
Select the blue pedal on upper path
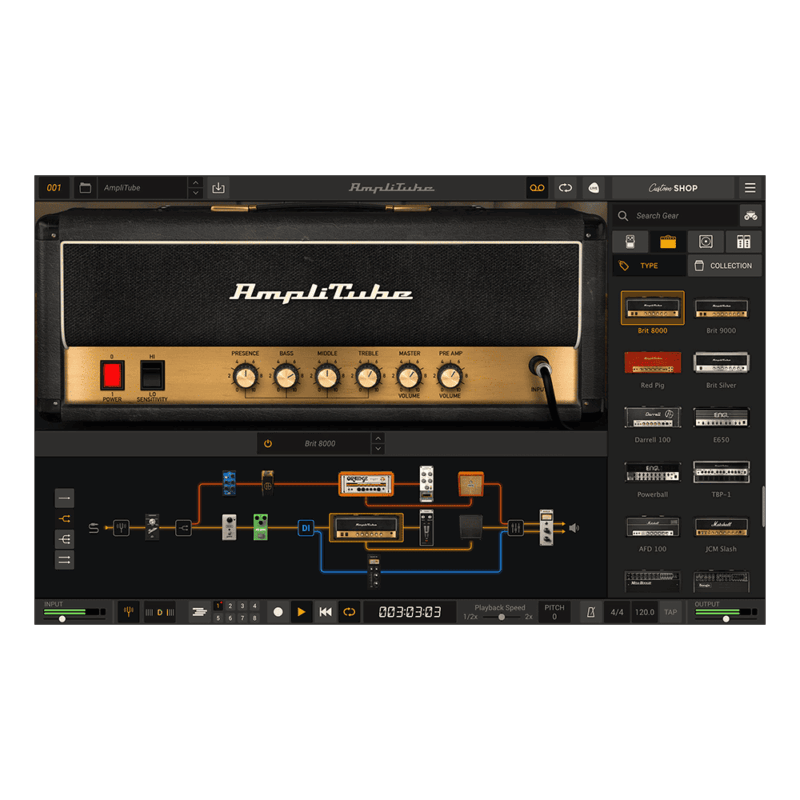pyautogui.click(x=229, y=483)
